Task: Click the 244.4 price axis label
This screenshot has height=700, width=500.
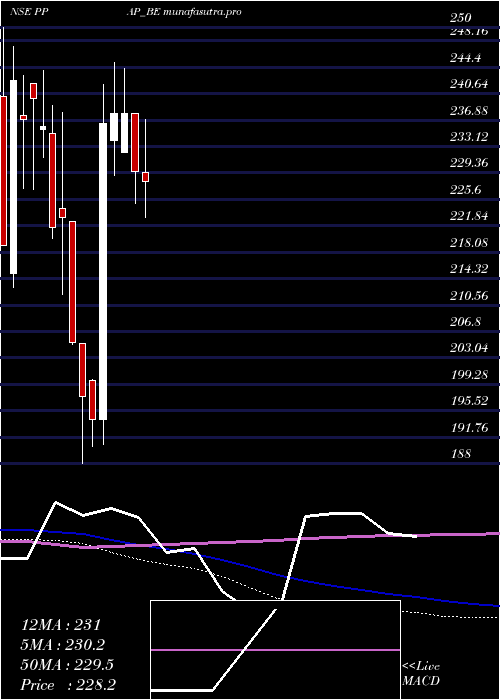Action: (465, 58)
